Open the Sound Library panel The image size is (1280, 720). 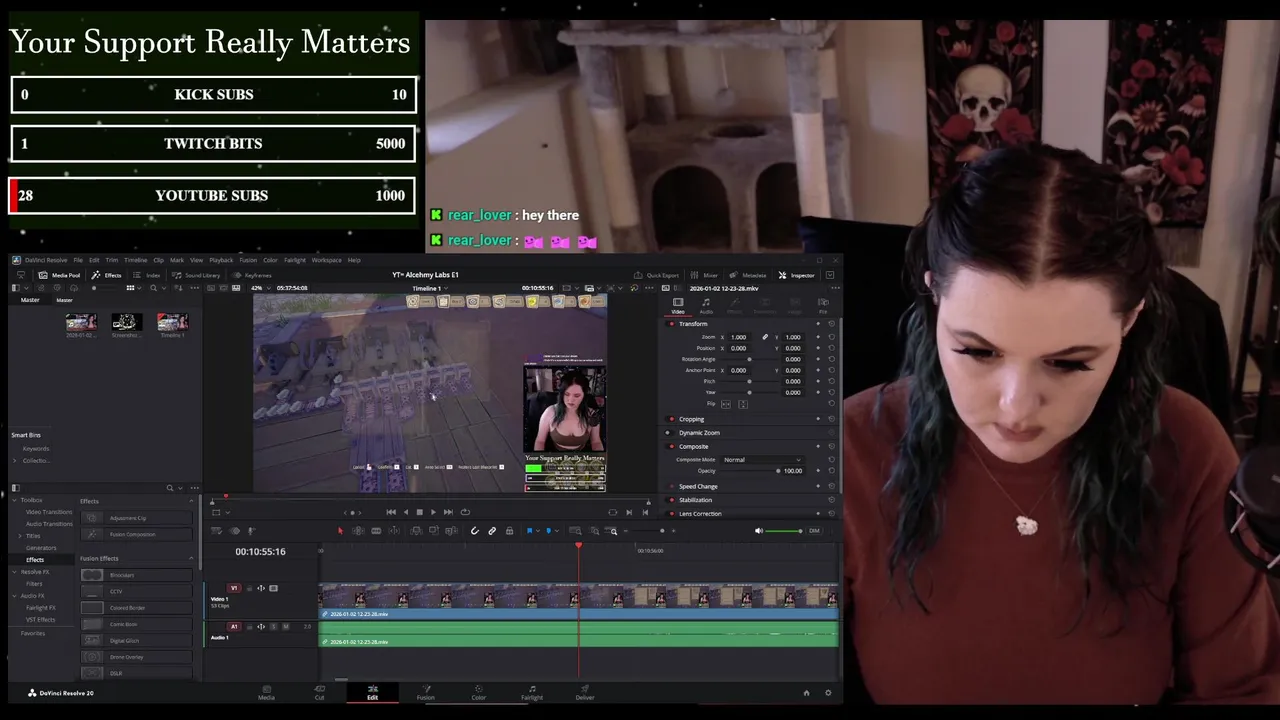click(196, 275)
